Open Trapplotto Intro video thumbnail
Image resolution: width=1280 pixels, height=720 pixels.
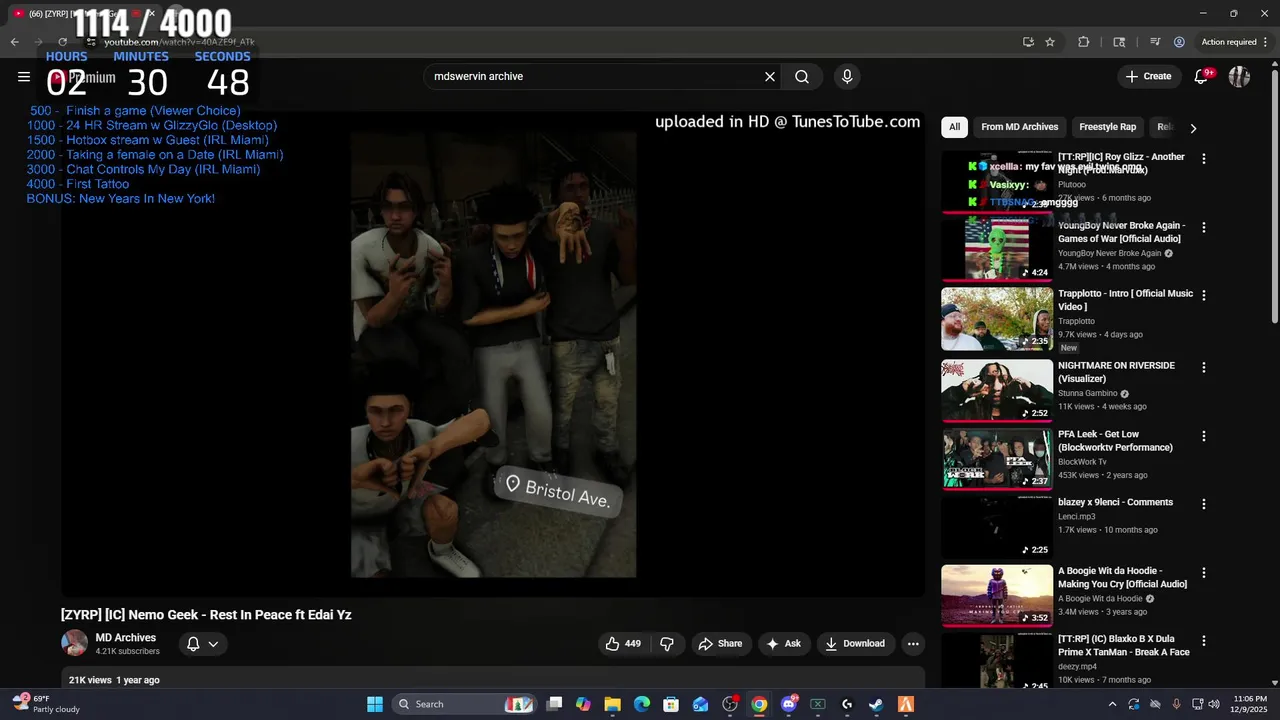click(x=997, y=319)
